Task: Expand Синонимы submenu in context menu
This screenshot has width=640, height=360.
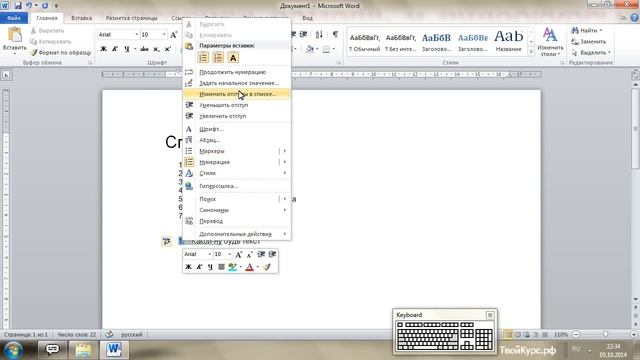Action: click(x=237, y=210)
